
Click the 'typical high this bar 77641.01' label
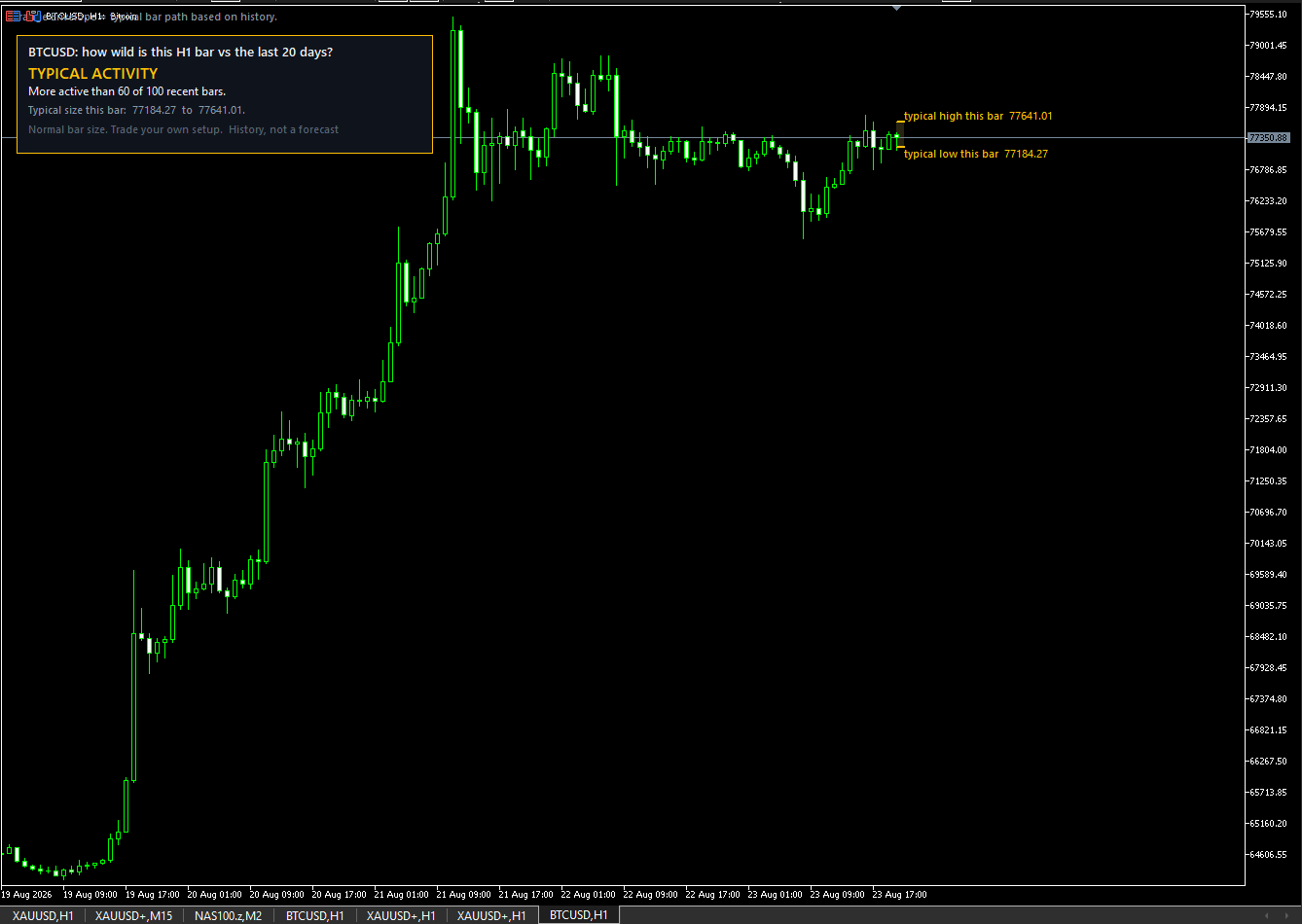[x=978, y=116]
